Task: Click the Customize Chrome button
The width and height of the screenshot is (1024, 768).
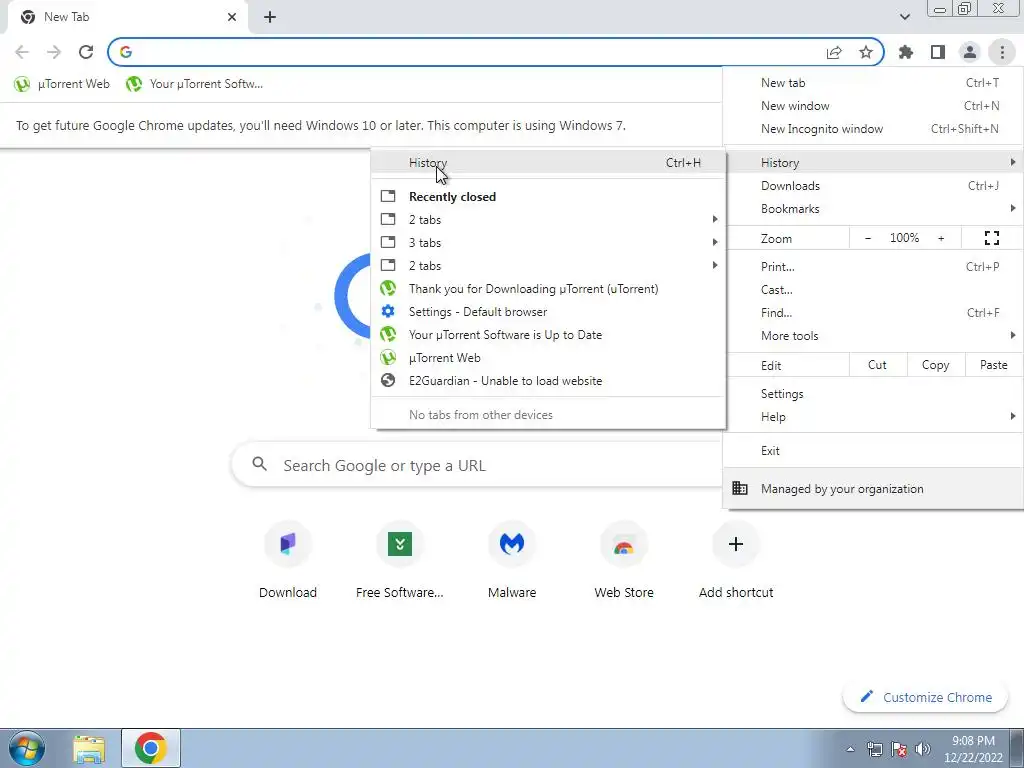Action: (925, 697)
